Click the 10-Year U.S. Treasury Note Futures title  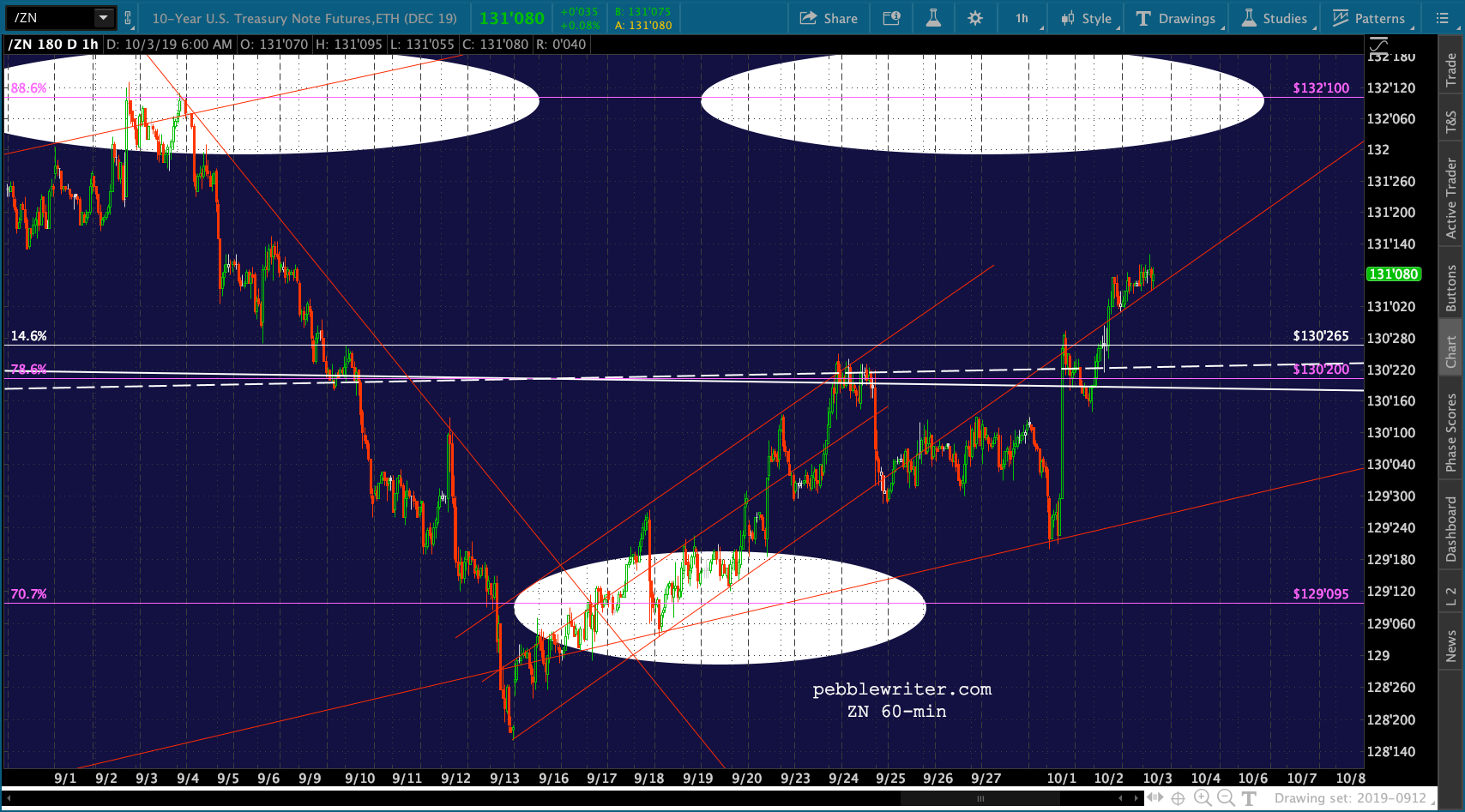tap(304, 18)
